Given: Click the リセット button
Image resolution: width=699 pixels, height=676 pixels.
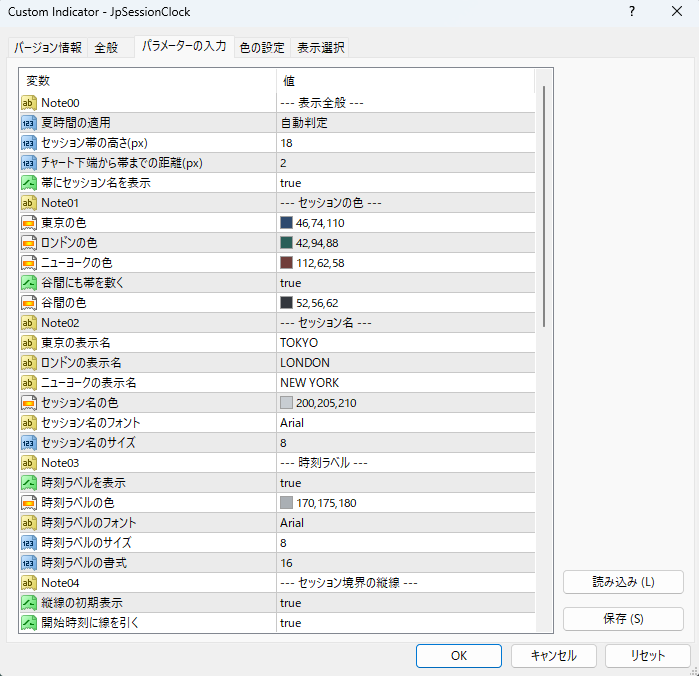Looking at the screenshot, I should (x=647, y=655).
